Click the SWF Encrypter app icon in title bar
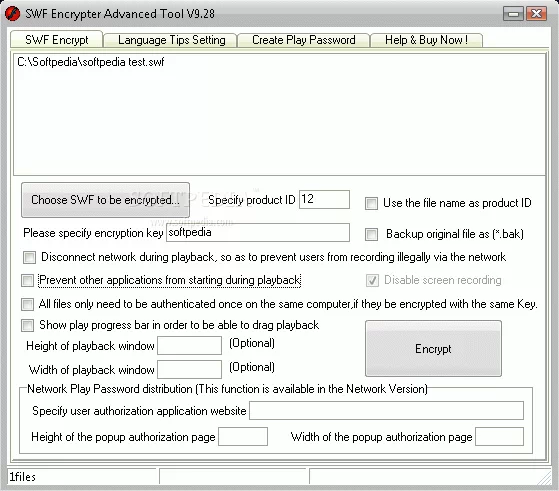 [12, 14]
